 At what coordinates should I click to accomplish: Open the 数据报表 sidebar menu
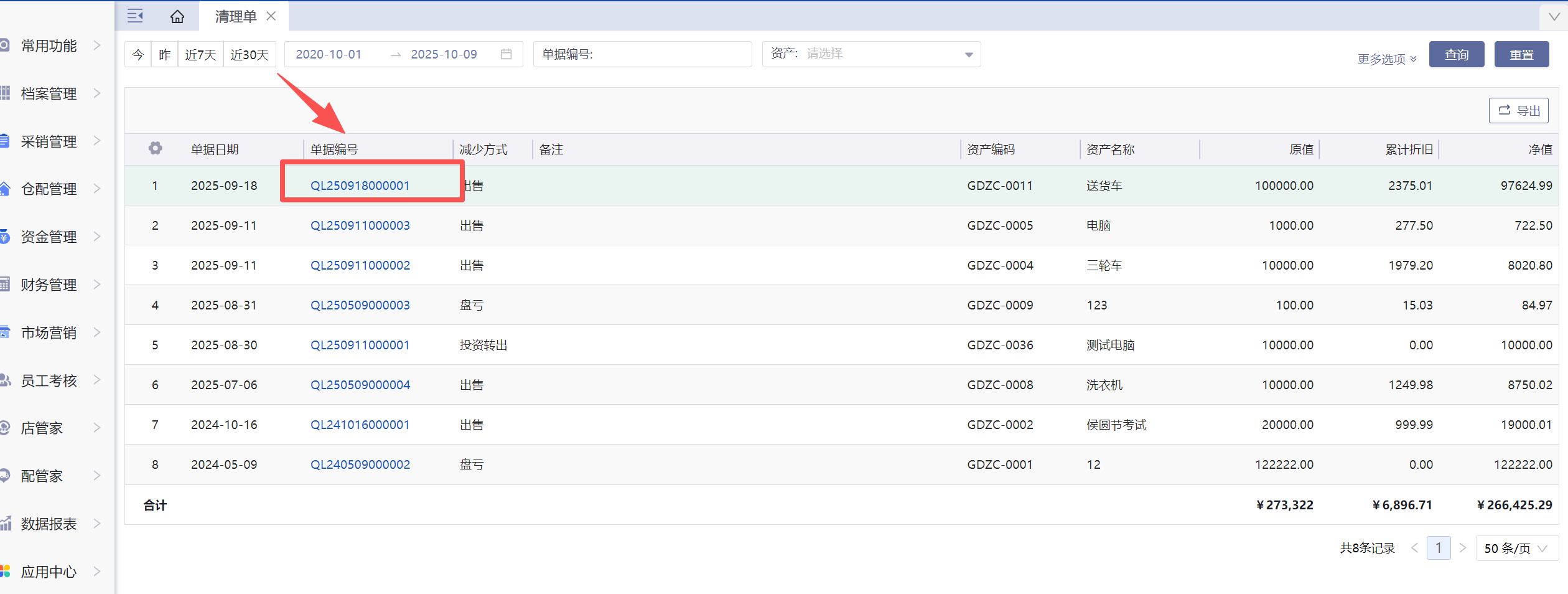tap(50, 524)
